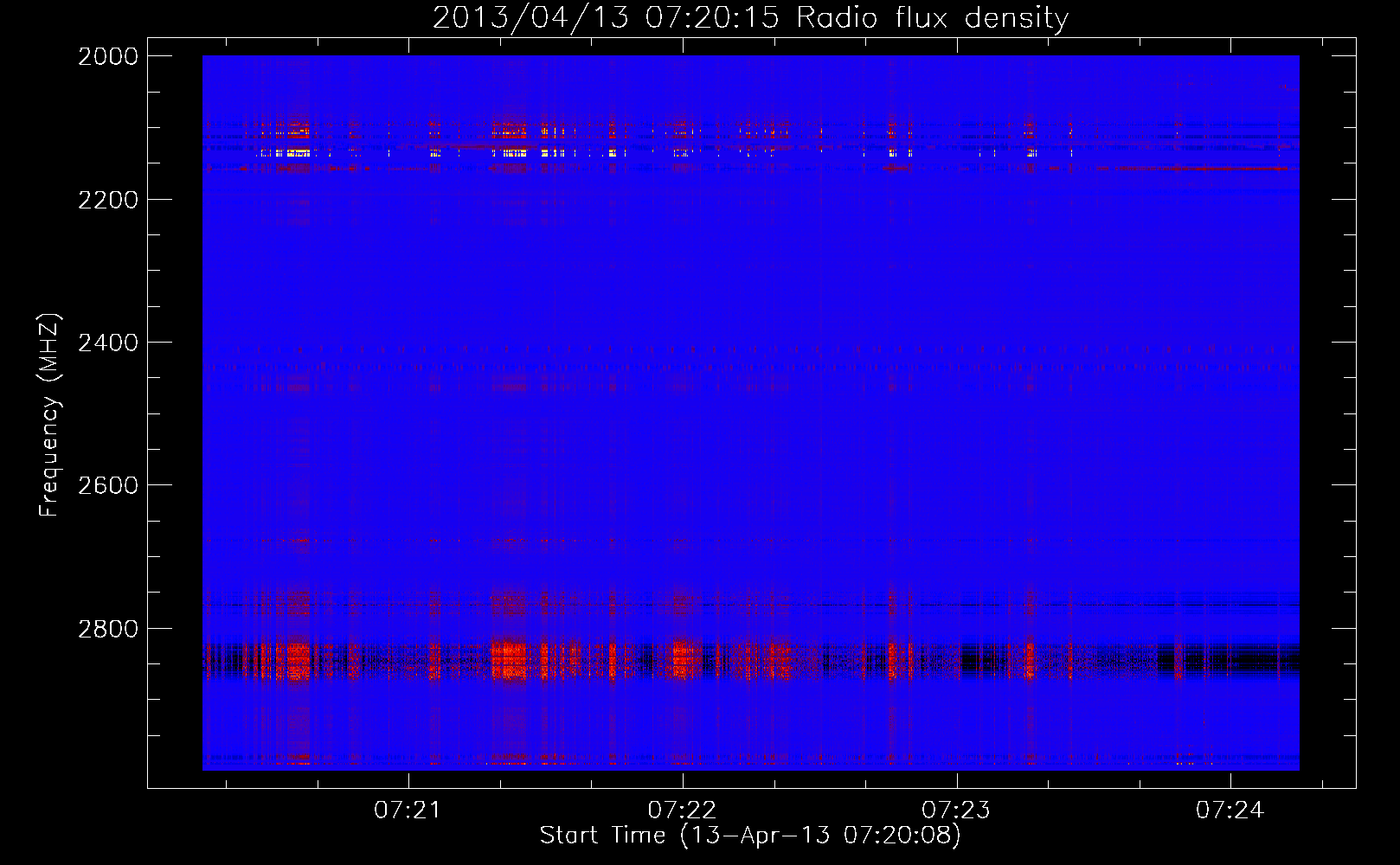Click the 07:24 time tick label
1400x865 pixels.
[1230, 811]
